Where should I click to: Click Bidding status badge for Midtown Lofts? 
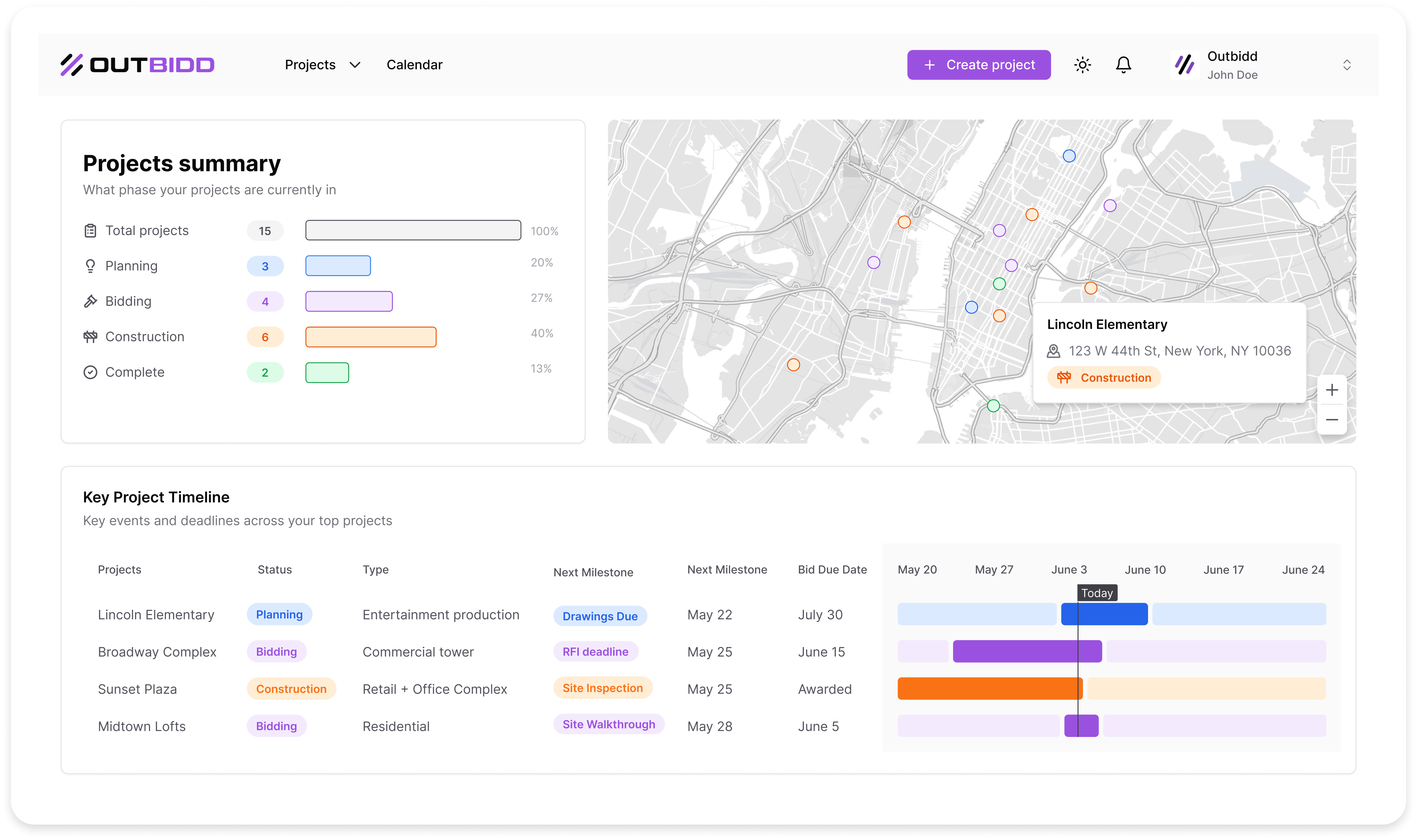click(276, 726)
